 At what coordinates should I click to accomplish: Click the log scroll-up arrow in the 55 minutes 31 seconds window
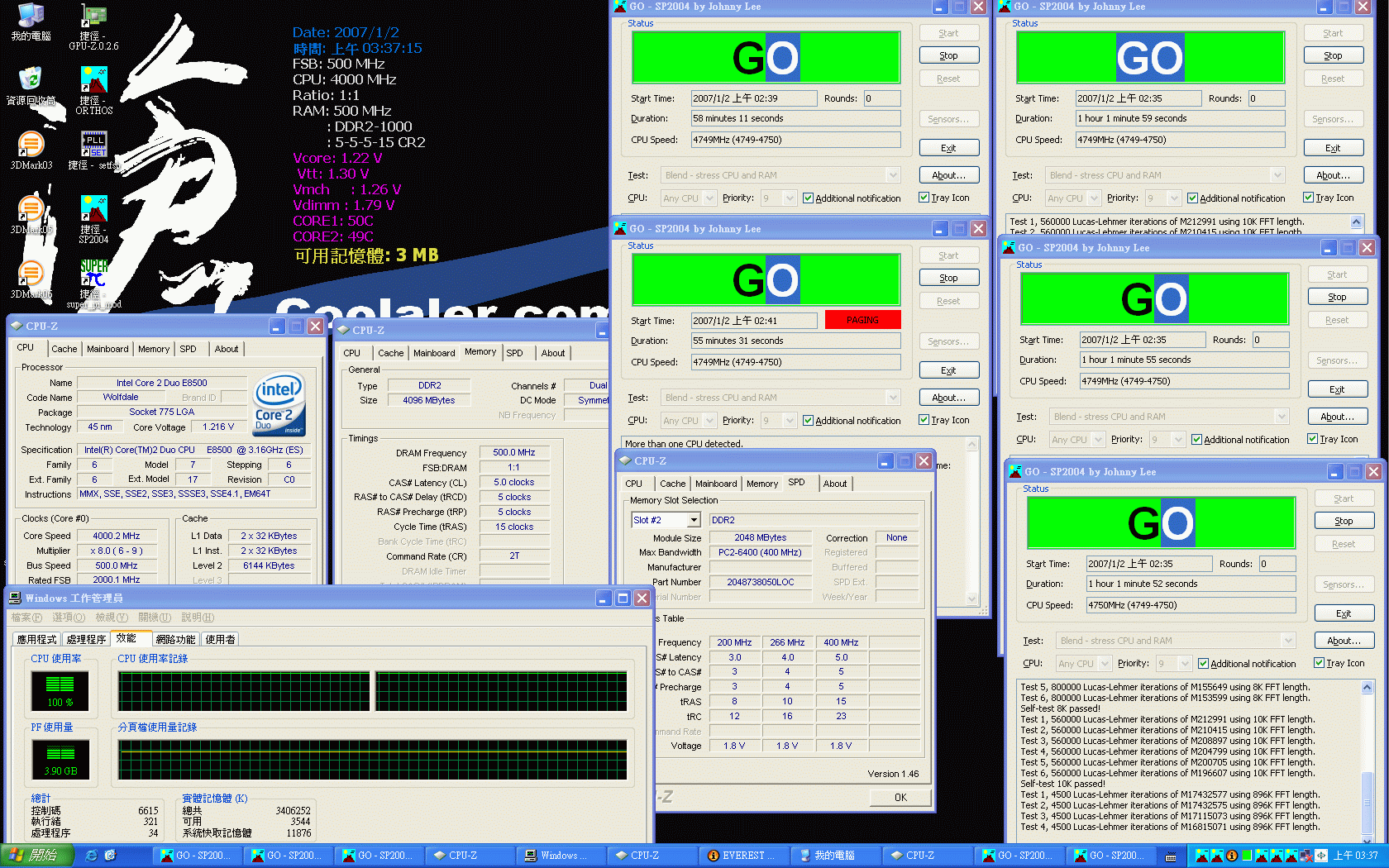pyautogui.click(x=972, y=445)
